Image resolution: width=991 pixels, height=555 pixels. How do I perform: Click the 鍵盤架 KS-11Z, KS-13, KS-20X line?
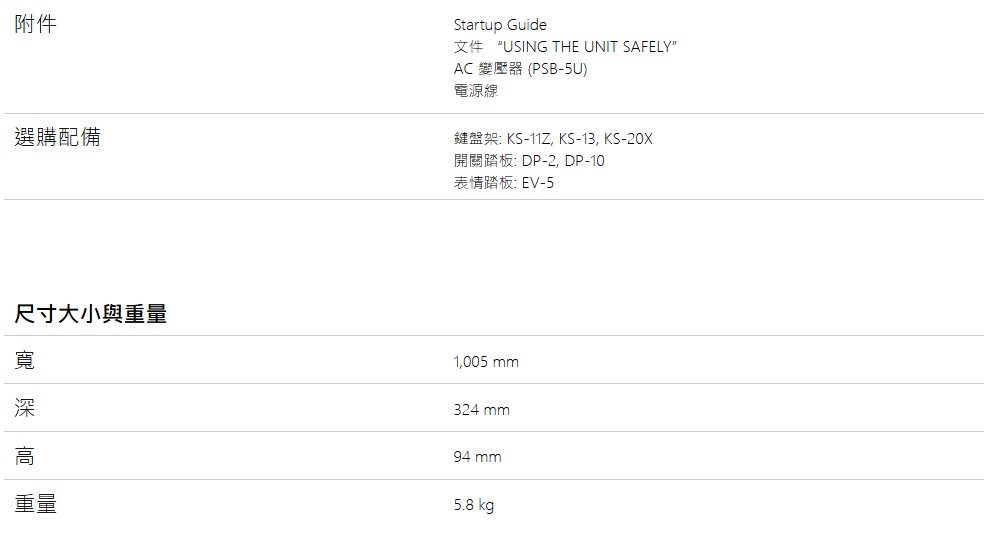[x=553, y=138]
